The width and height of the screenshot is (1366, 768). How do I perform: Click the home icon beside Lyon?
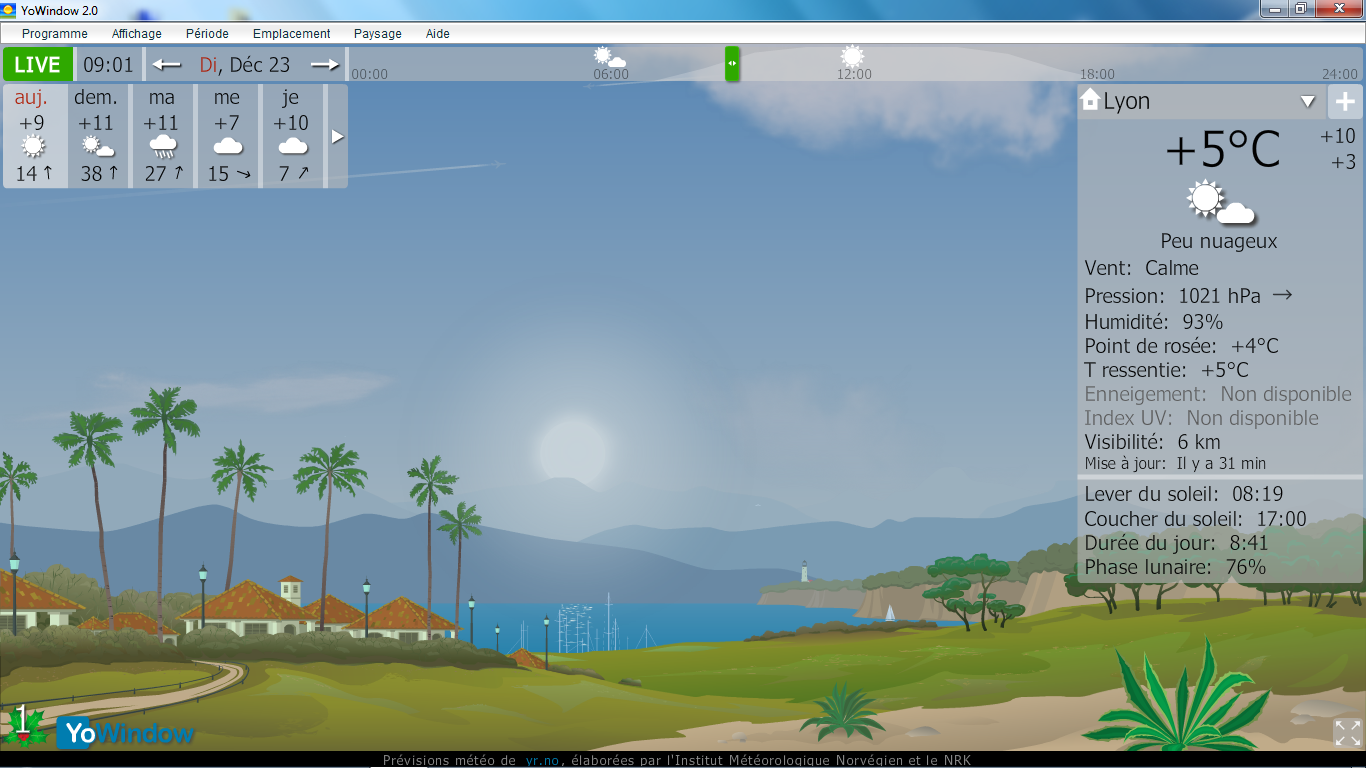[1090, 101]
